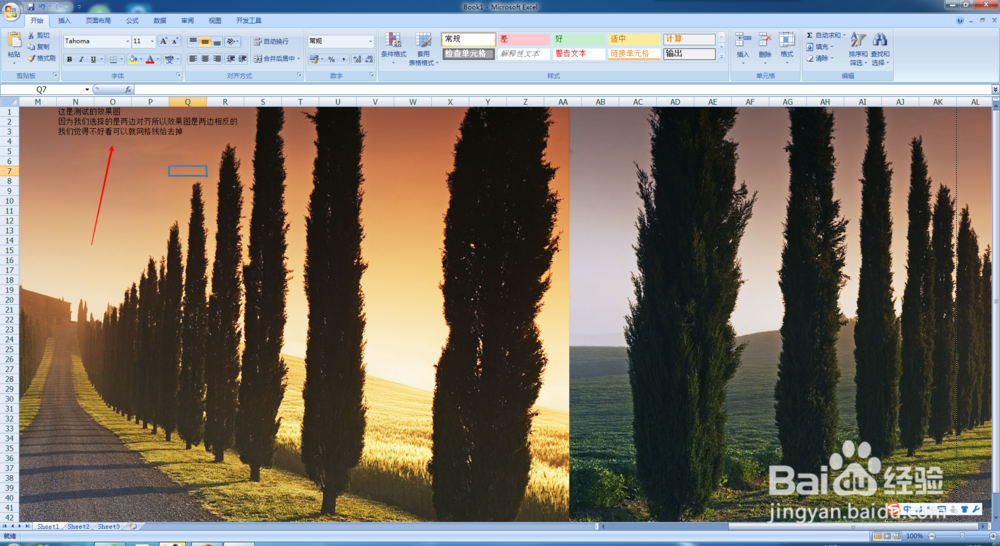Apply the 好 (Good) cell style
Screen dimensions: 1000x546
tap(579, 40)
